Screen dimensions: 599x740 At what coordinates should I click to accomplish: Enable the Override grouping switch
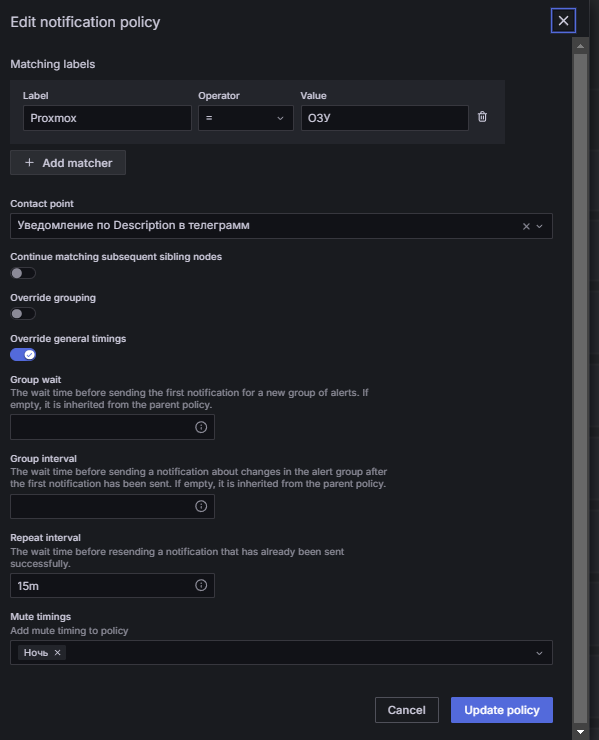23,314
